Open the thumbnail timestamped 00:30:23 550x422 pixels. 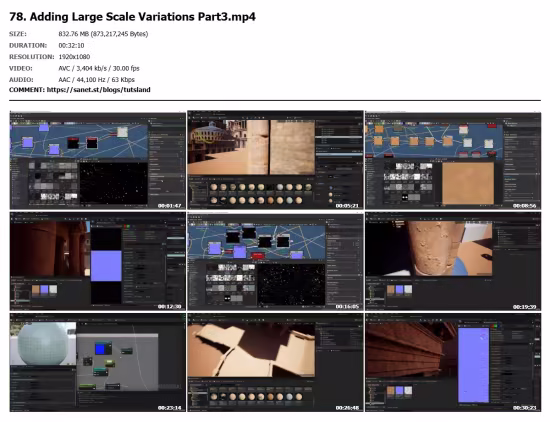pyautogui.click(x=453, y=363)
